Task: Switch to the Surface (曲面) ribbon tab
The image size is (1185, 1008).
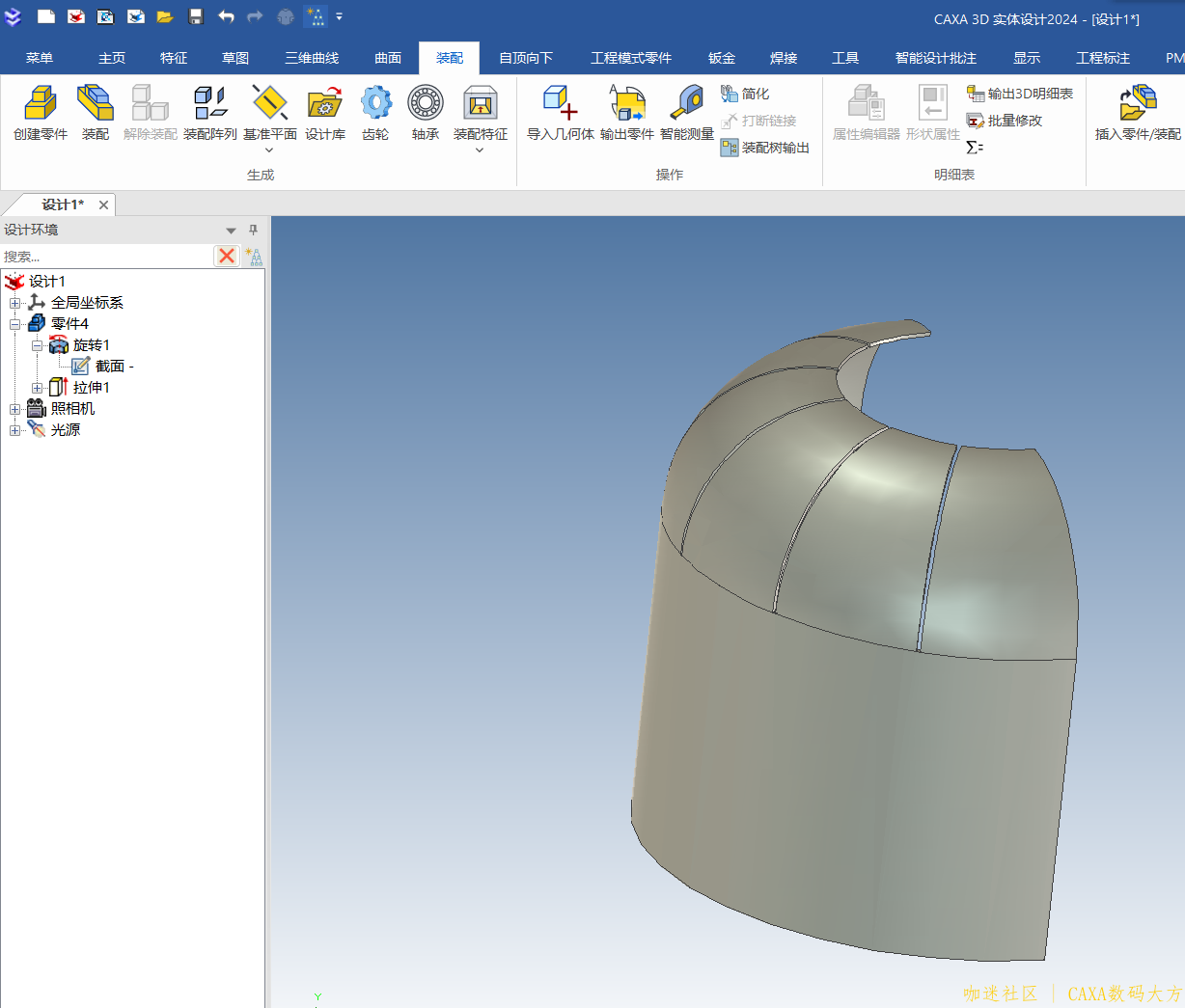Action: click(x=388, y=58)
